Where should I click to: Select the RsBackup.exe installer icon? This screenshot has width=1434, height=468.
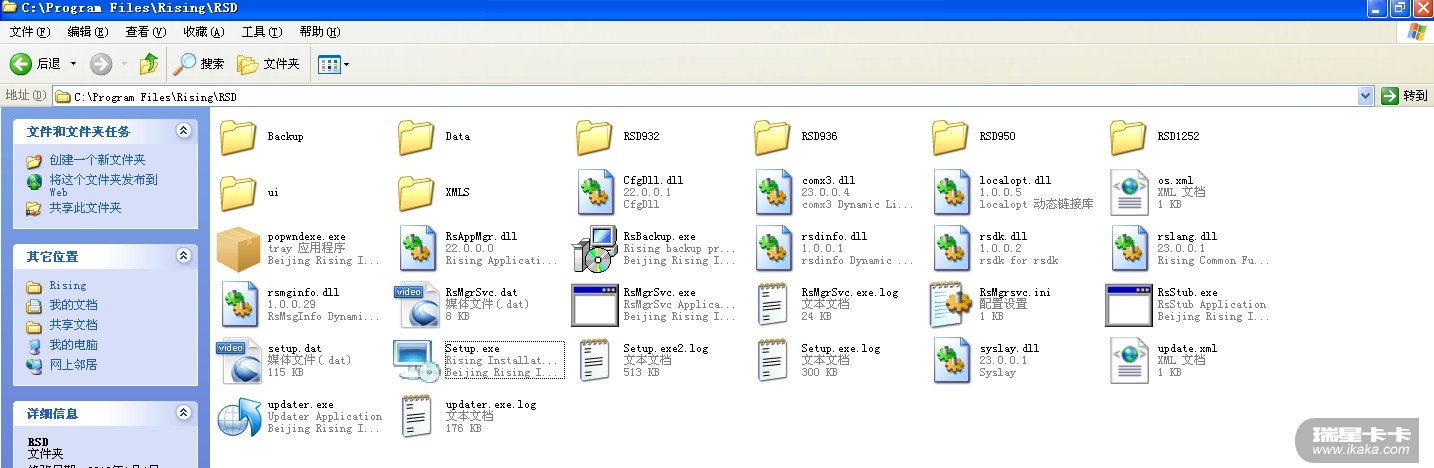[x=594, y=249]
